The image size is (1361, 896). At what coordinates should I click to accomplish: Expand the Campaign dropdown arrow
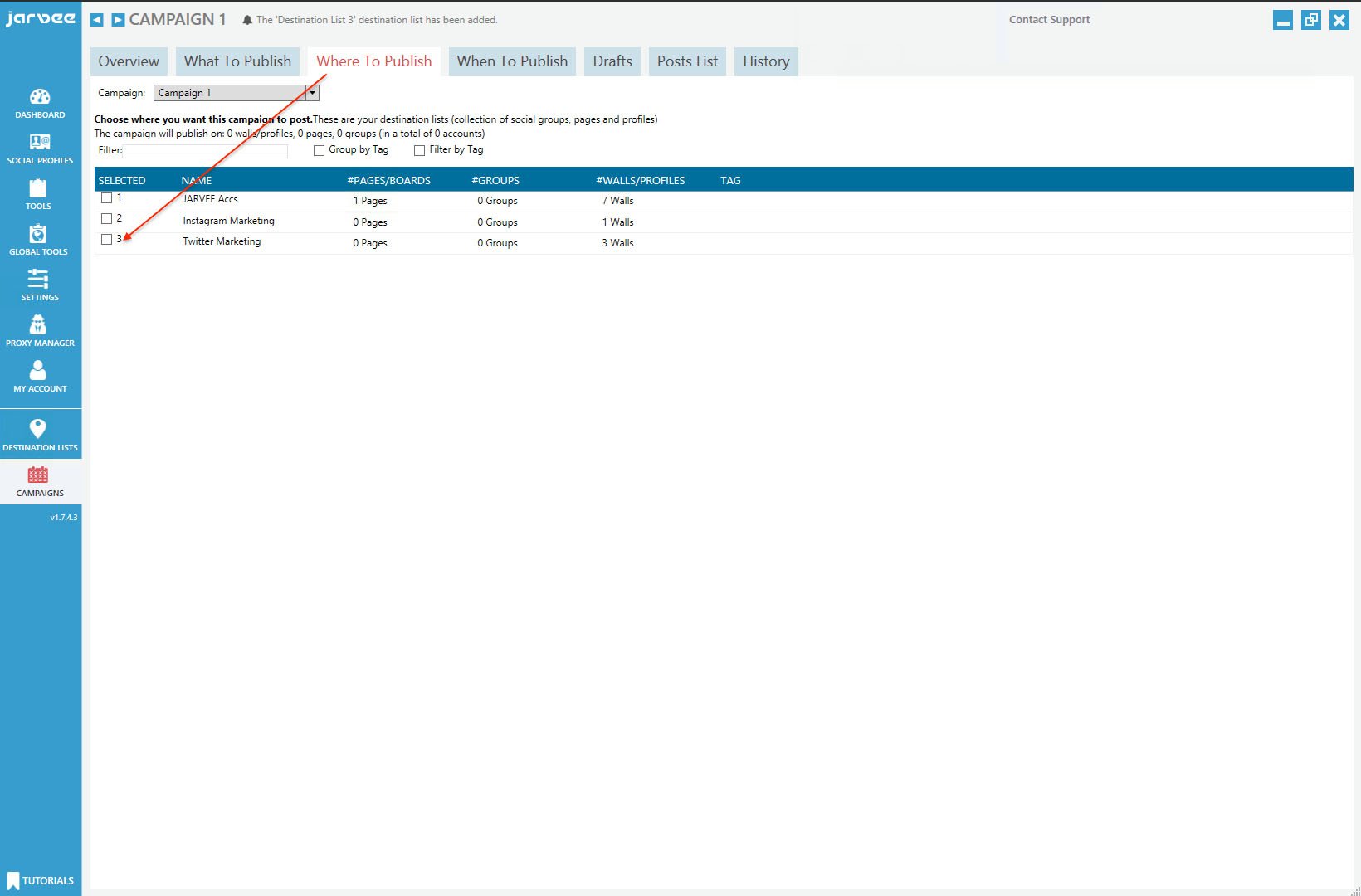(x=312, y=93)
